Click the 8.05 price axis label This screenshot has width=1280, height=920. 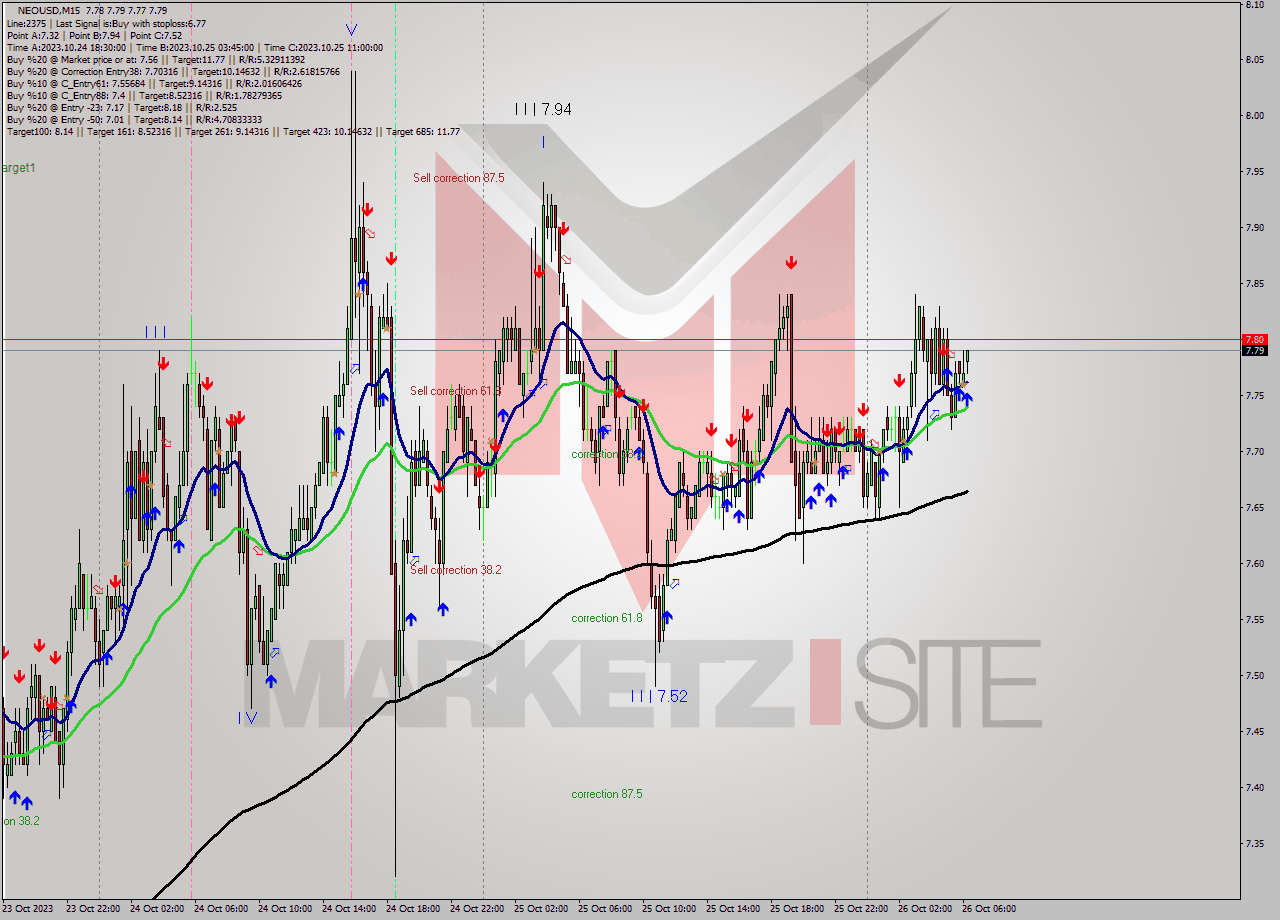(1255, 59)
